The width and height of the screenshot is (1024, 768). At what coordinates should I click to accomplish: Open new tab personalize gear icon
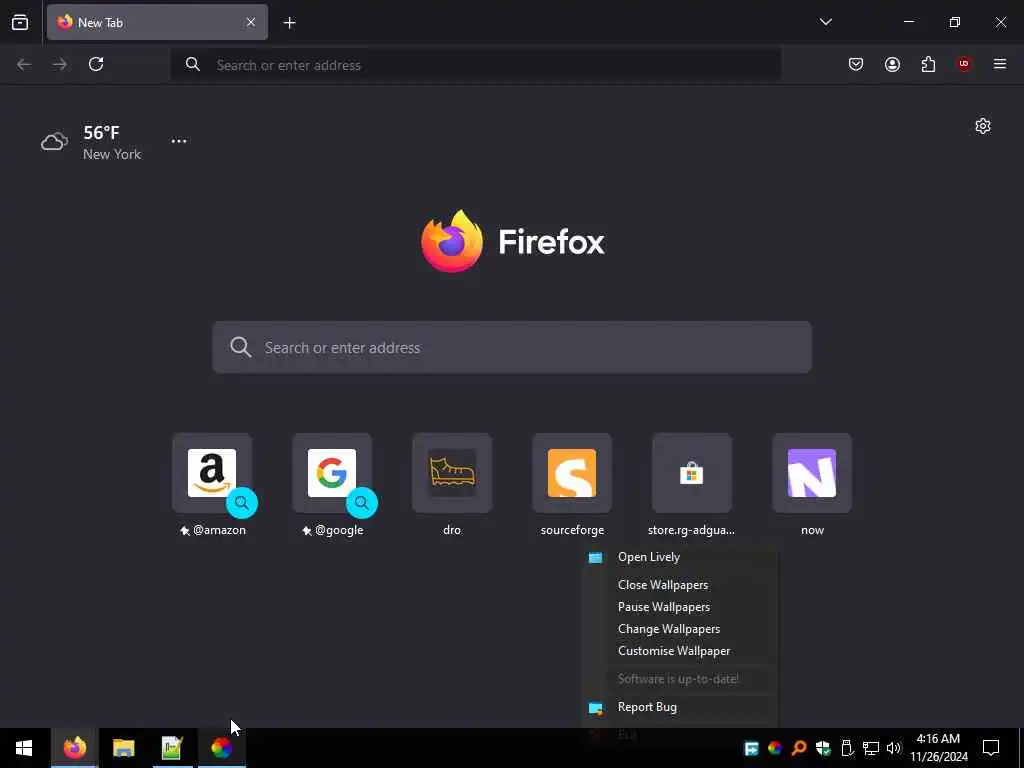click(x=983, y=126)
